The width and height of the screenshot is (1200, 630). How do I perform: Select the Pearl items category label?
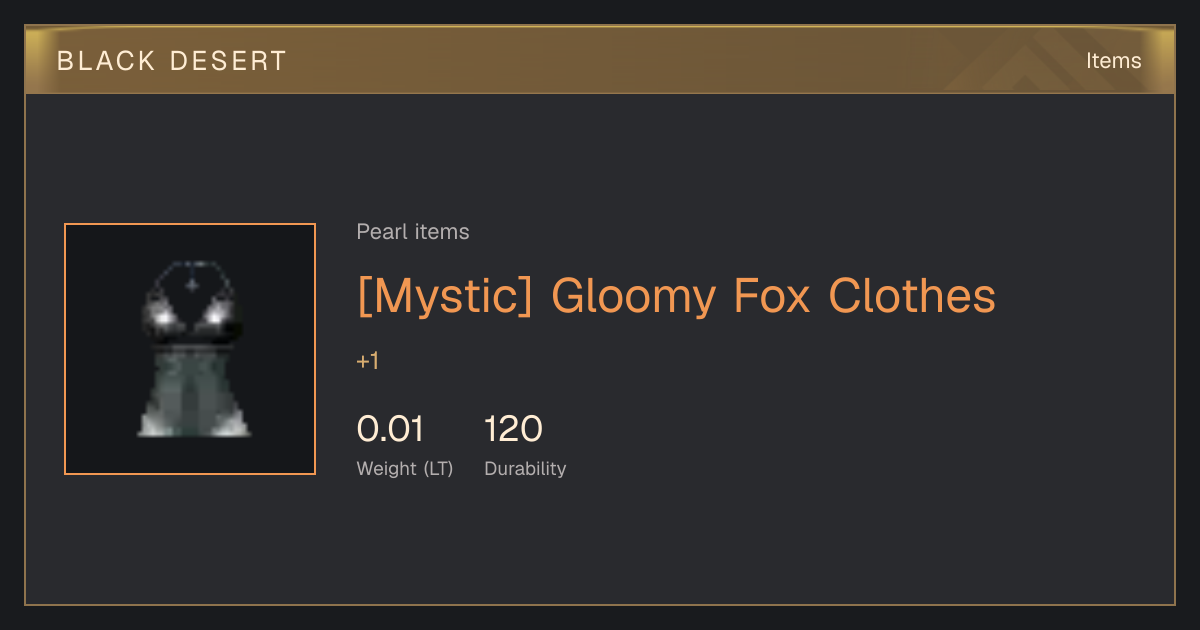(413, 232)
